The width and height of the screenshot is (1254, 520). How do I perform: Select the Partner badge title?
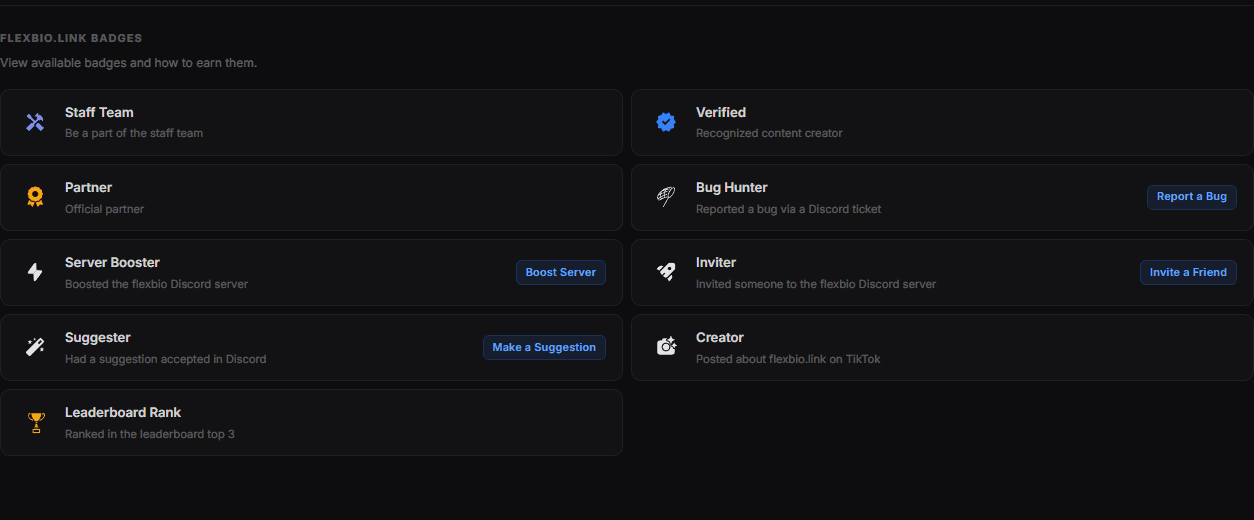(x=88, y=187)
